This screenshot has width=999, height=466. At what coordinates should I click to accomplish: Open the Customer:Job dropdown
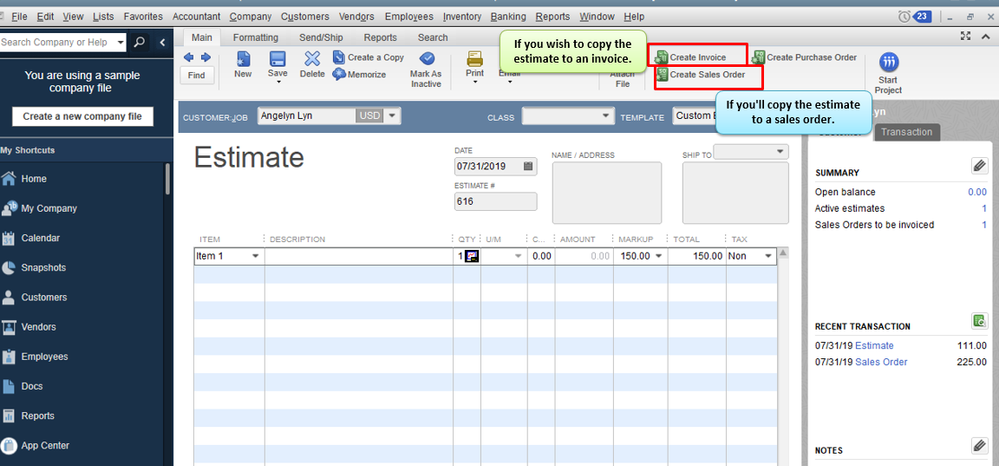click(x=392, y=116)
